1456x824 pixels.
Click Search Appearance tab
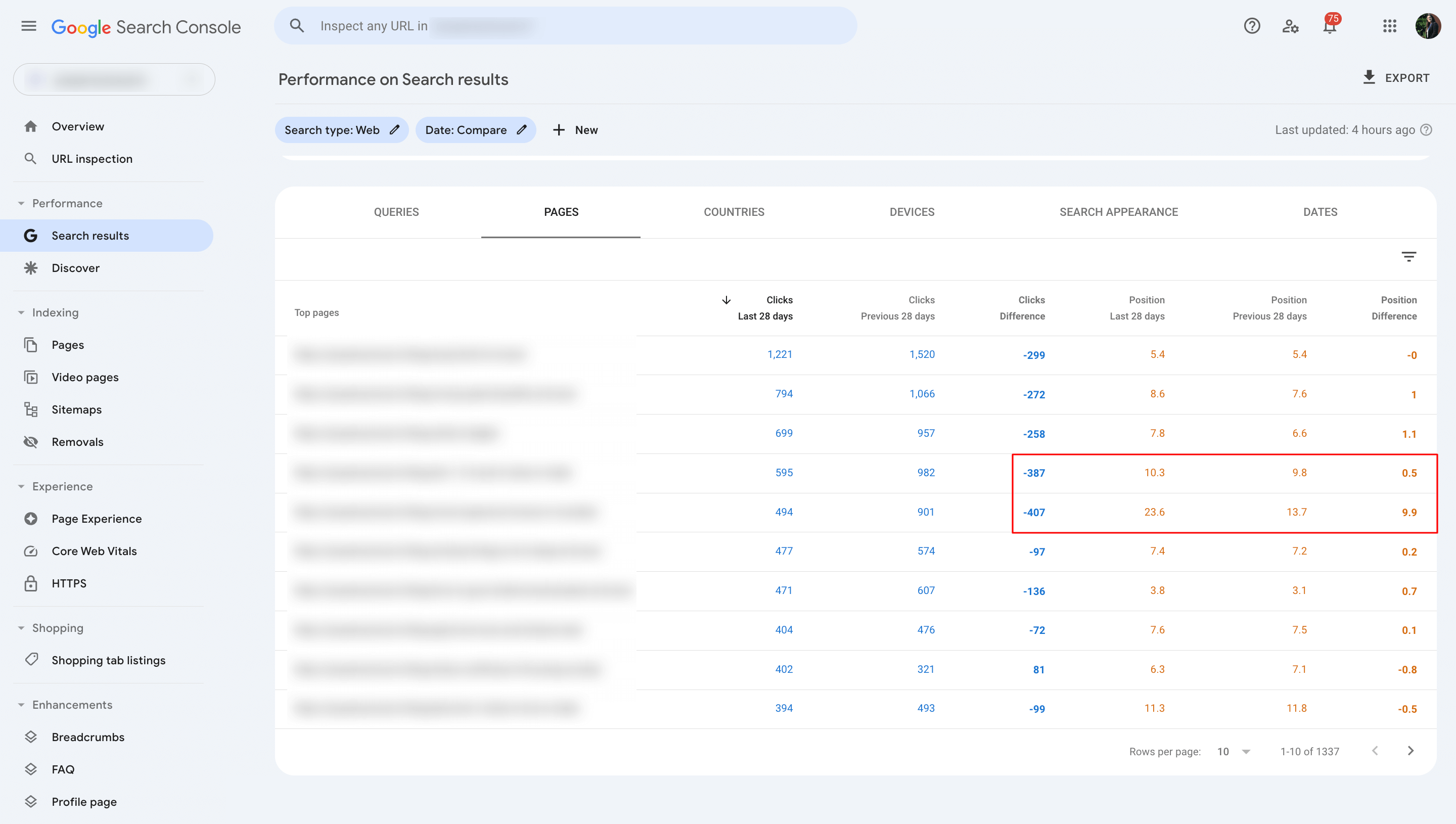pyautogui.click(x=1118, y=212)
